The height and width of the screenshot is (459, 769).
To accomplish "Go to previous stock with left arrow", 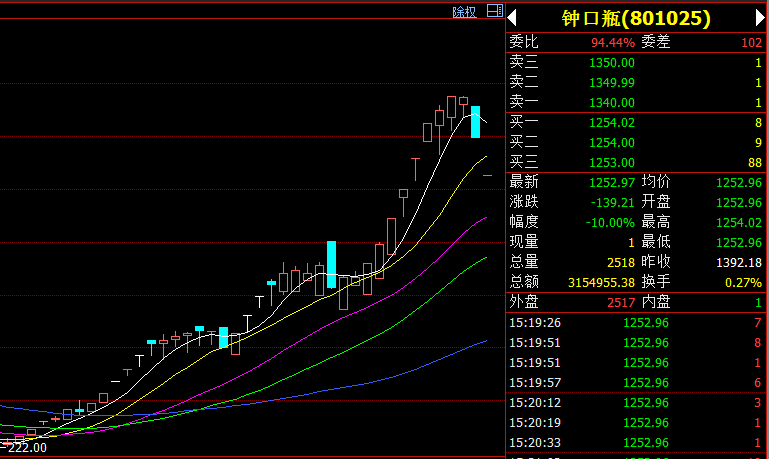I will tap(512, 18).
